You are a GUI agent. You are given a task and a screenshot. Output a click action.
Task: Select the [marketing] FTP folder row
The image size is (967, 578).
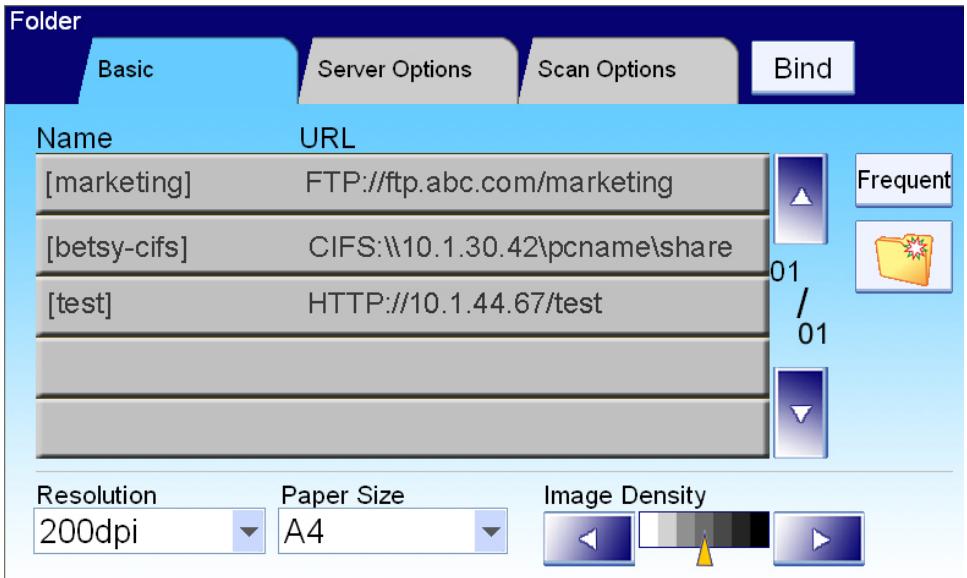pyautogui.click(x=402, y=184)
